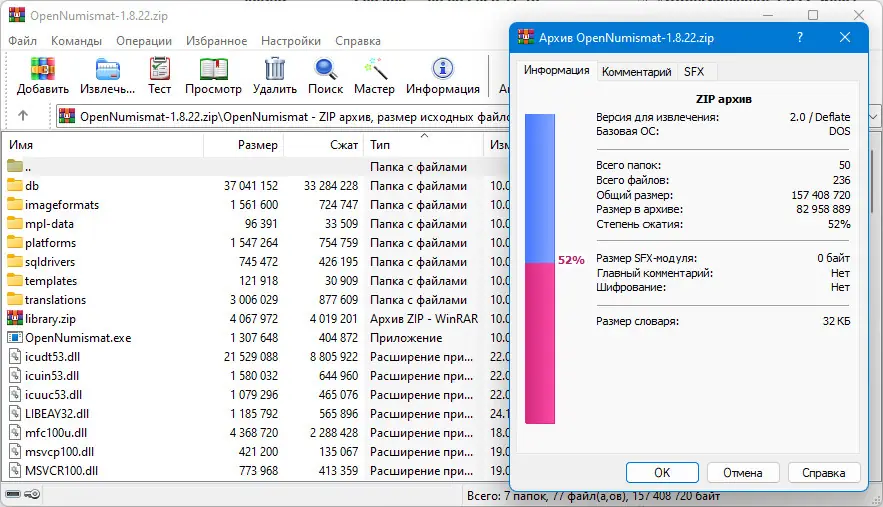
Task: Click the Справка button in dialog
Action: click(x=824, y=473)
